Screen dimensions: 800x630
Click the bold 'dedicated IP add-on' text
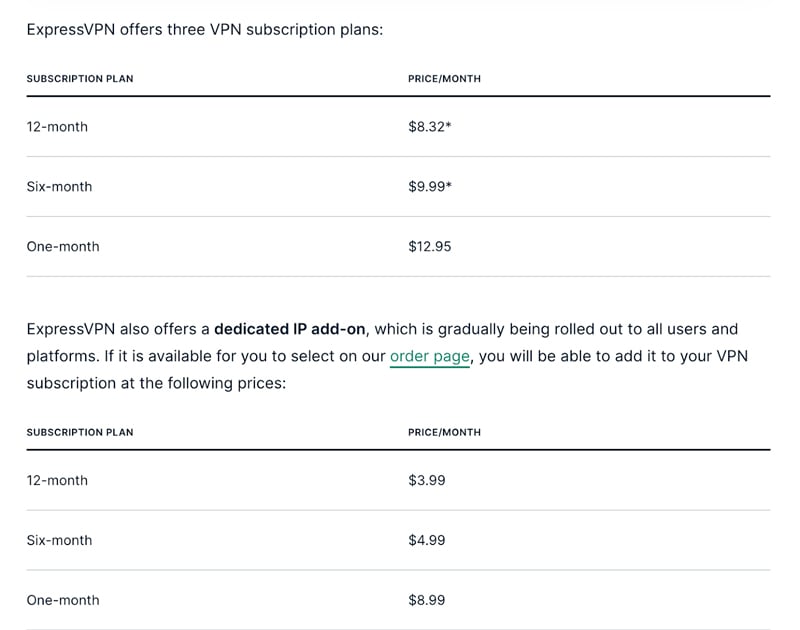tap(290, 329)
